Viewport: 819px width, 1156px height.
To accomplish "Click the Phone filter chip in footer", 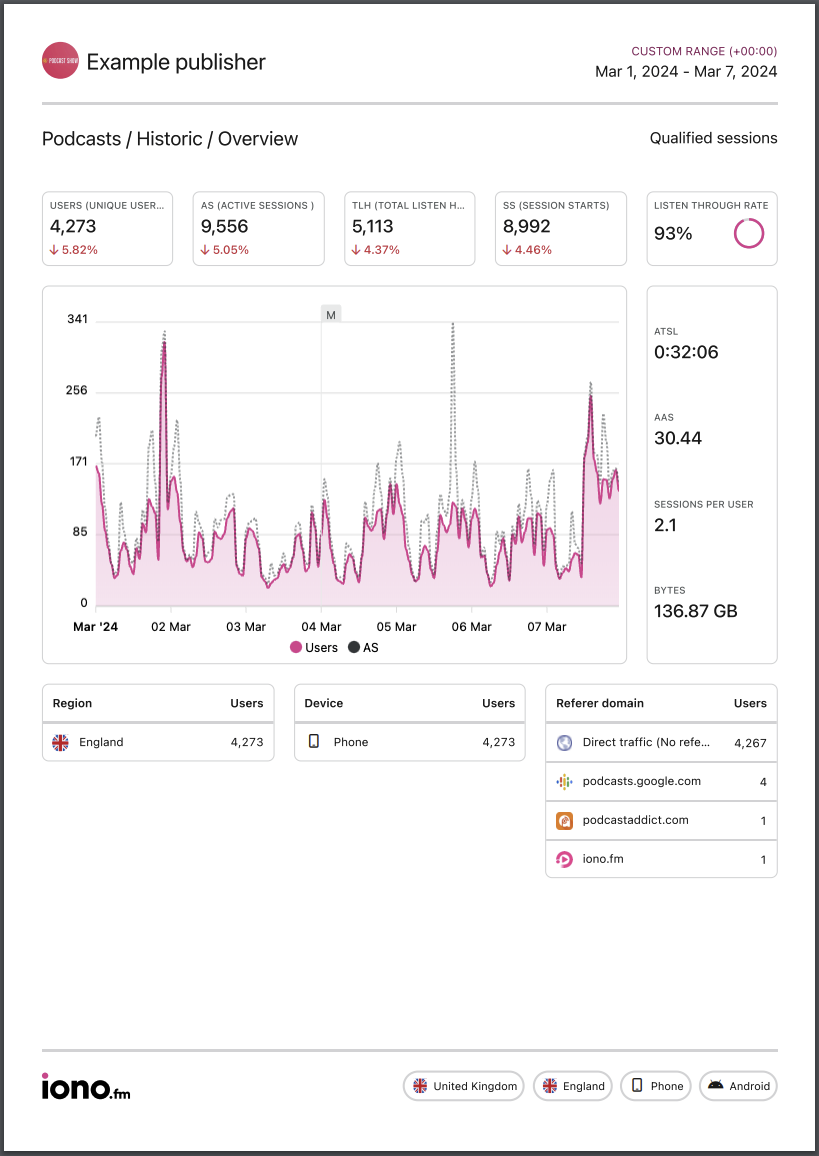I will click(x=656, y=1086).
